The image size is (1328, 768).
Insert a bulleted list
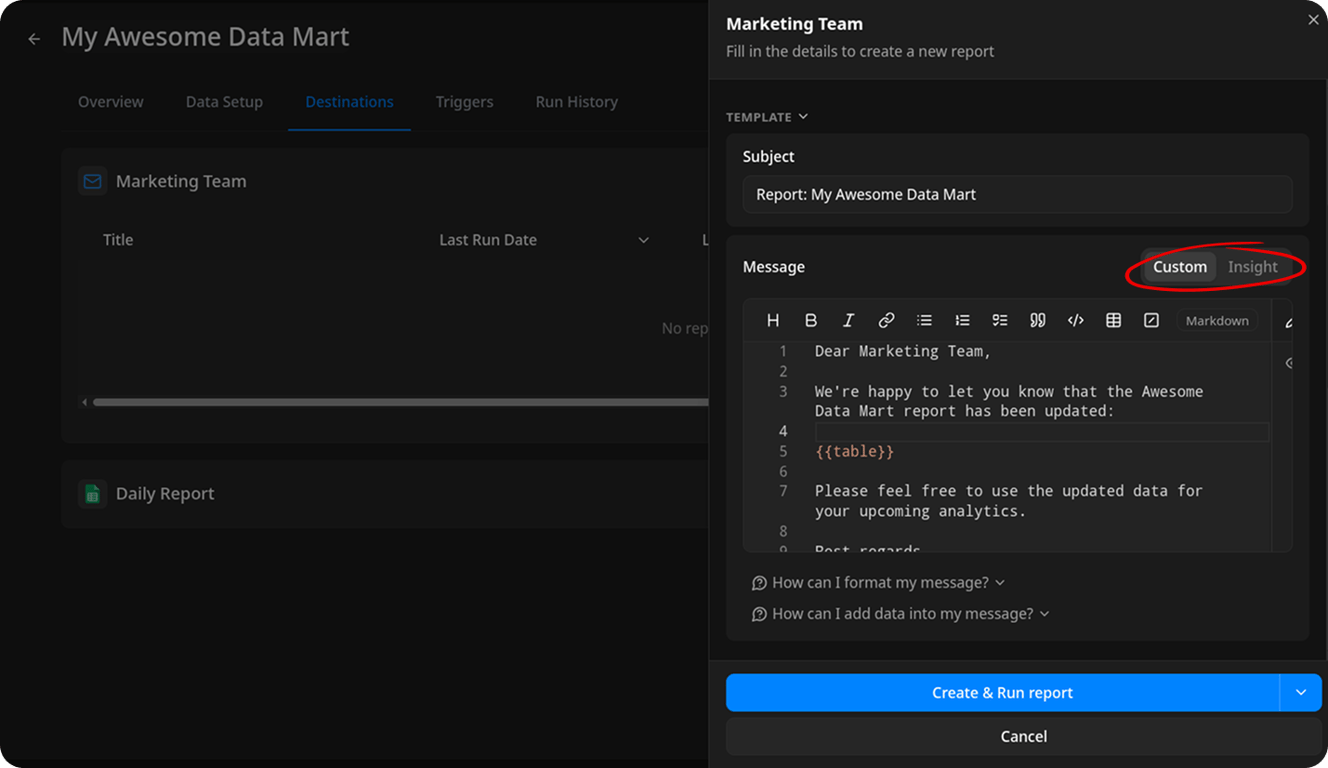(x=924, y=320)
